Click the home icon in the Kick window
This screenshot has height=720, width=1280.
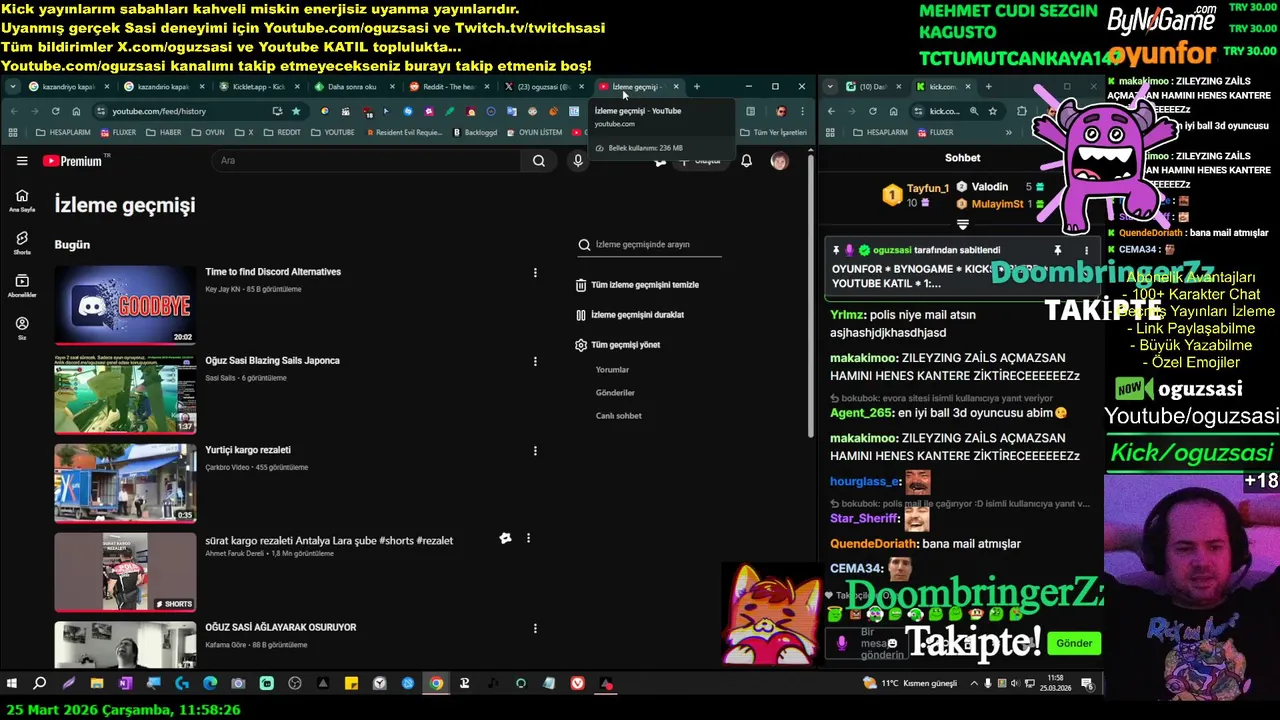coord(893,111)
